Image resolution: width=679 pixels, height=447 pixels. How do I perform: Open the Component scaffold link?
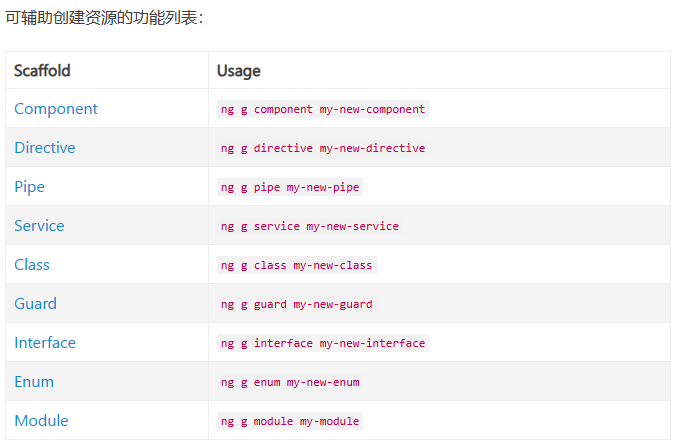(56, 109)
